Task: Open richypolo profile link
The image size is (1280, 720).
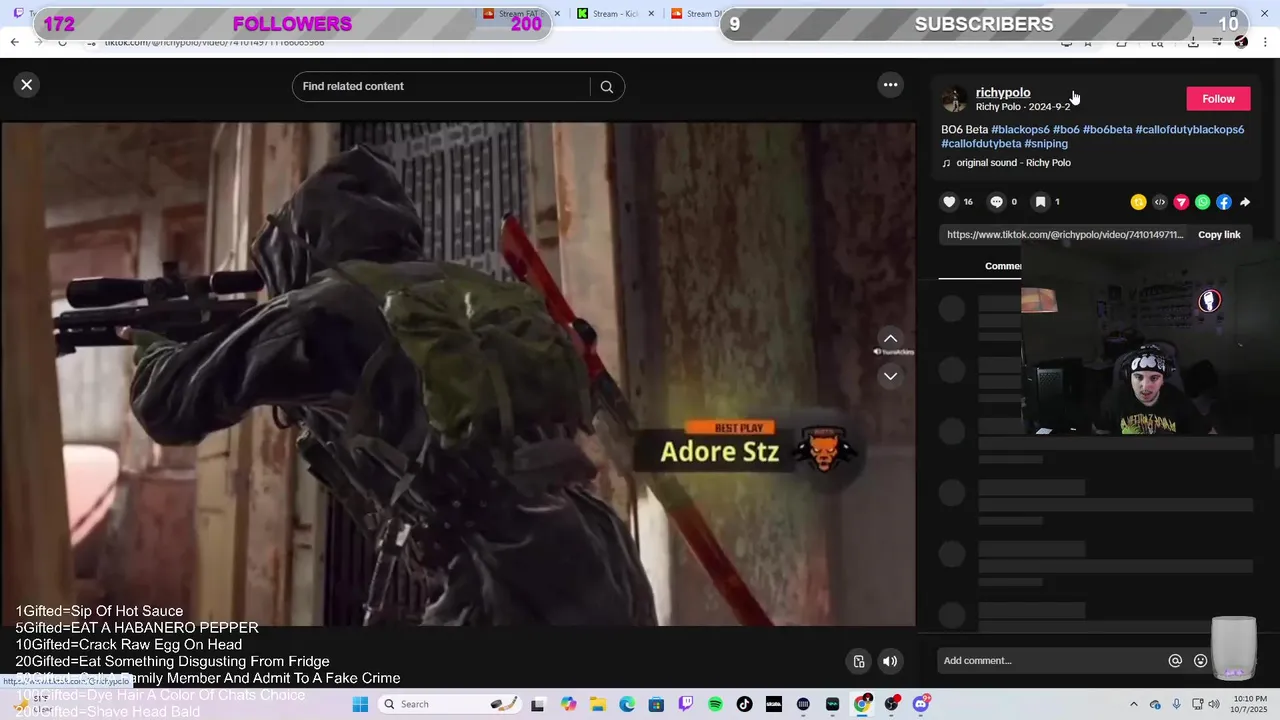Action: pos(1003,92)
